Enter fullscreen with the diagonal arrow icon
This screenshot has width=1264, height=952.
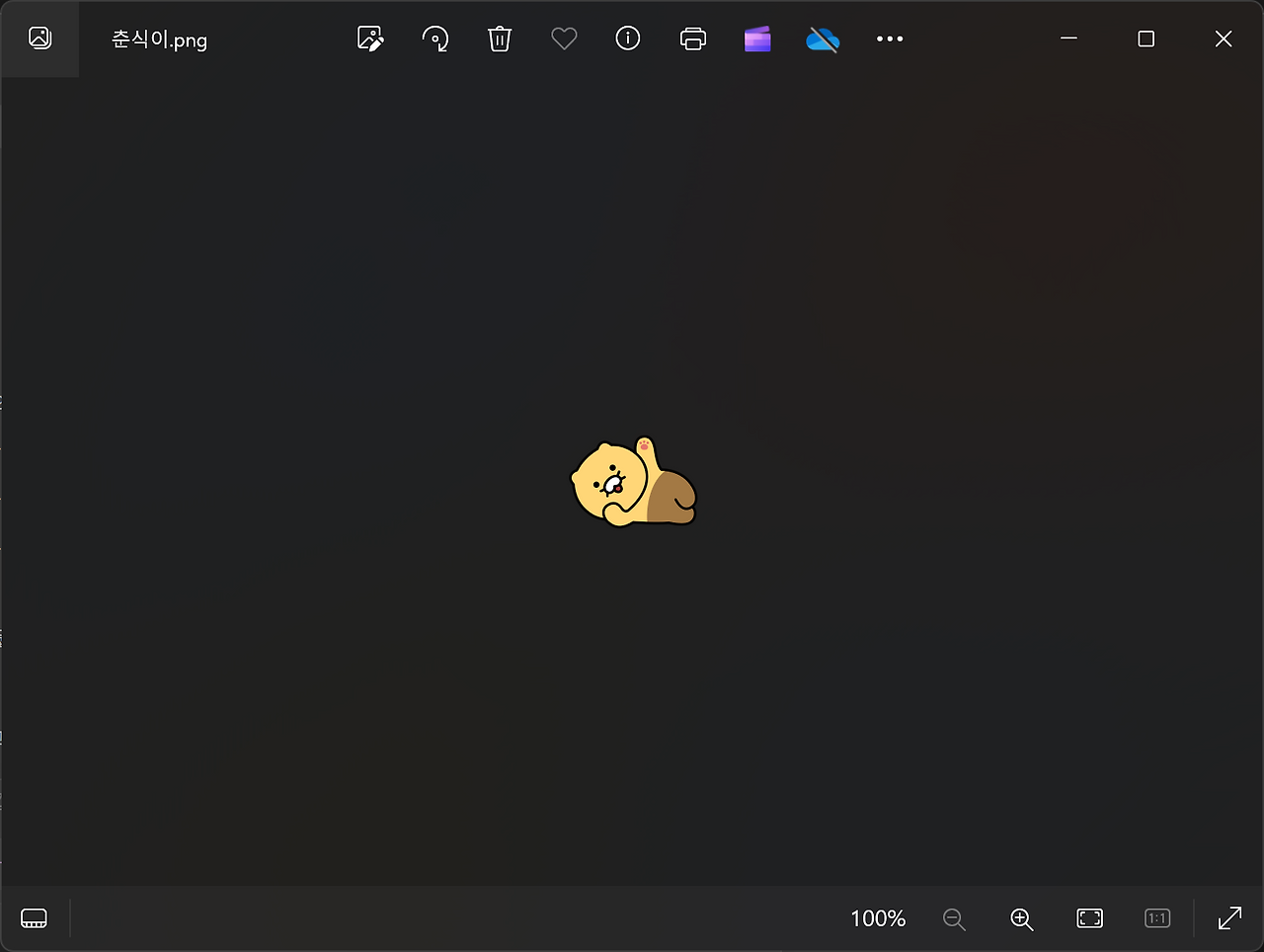click(x=1230, y=917)
